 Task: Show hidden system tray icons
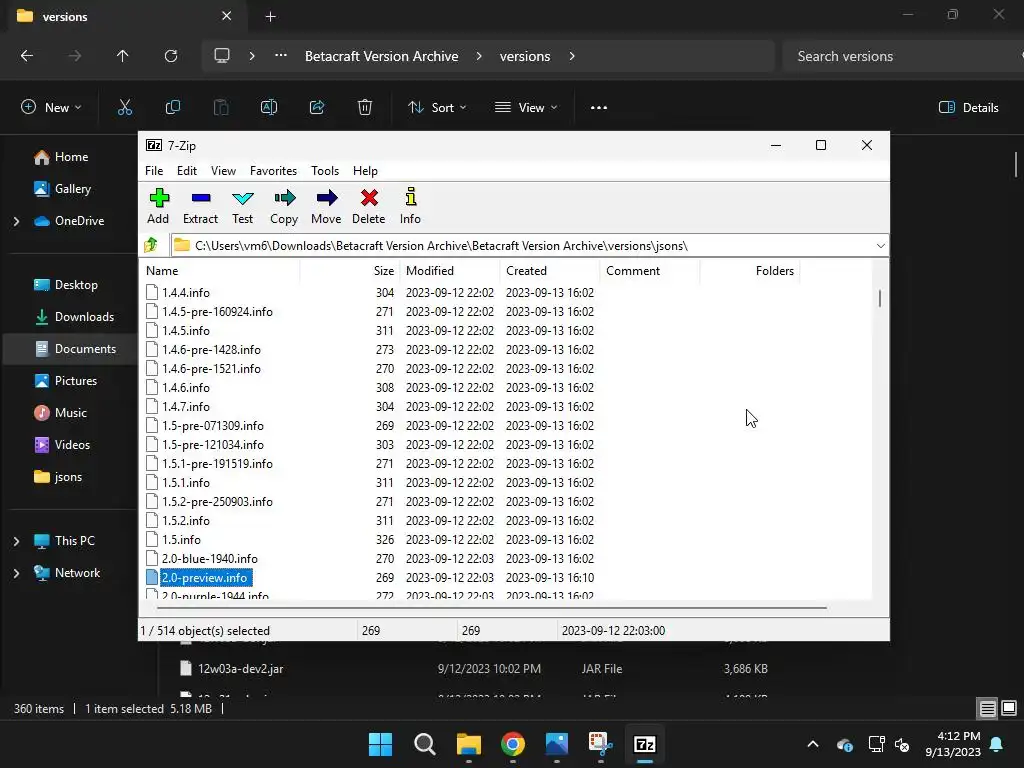pyautogui.click(x=813, y=744)
